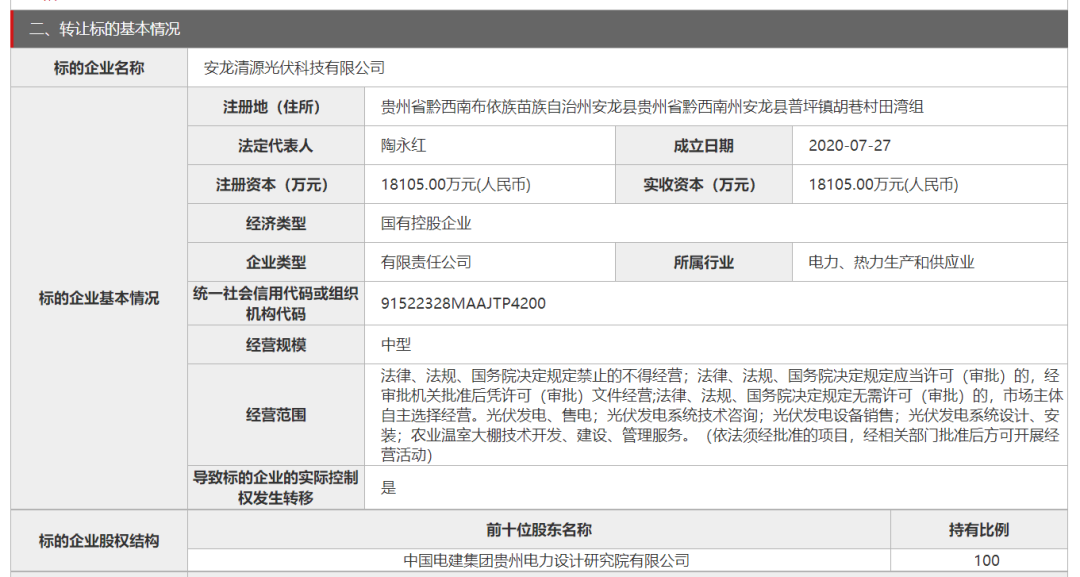Click the label 企业类型

tap(276, 262)
